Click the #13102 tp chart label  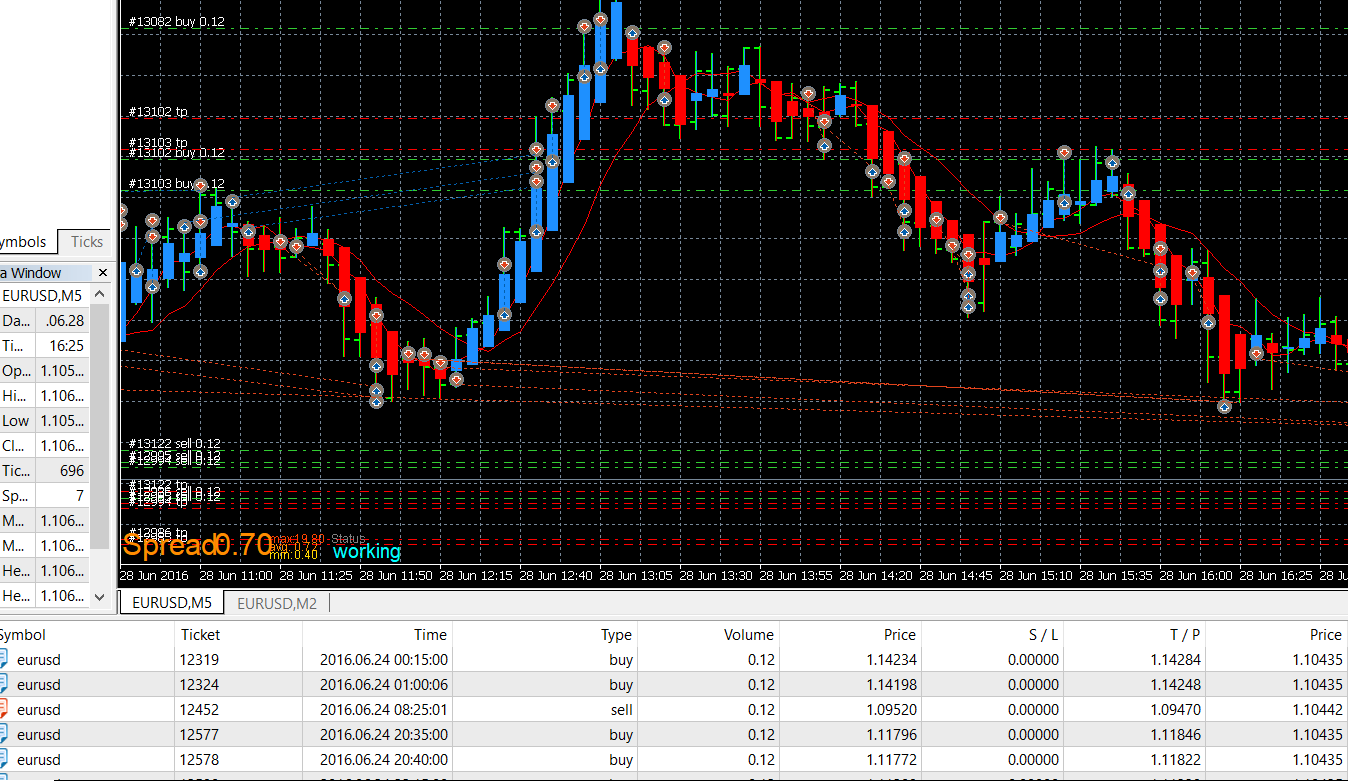158,112
